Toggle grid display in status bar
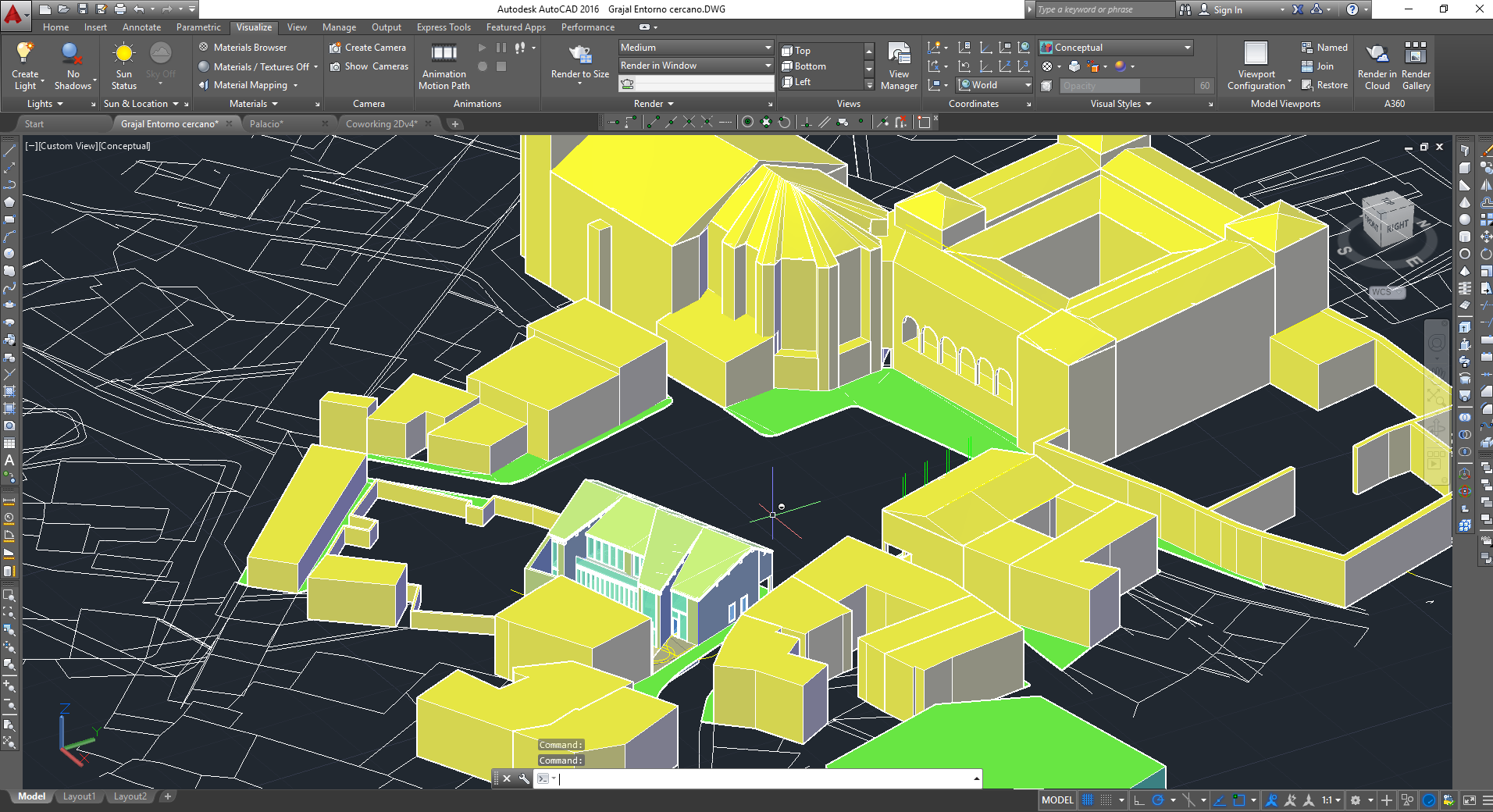This screenshot has height=812, width=1493. pyautogui.click(x=1087, y=800)
